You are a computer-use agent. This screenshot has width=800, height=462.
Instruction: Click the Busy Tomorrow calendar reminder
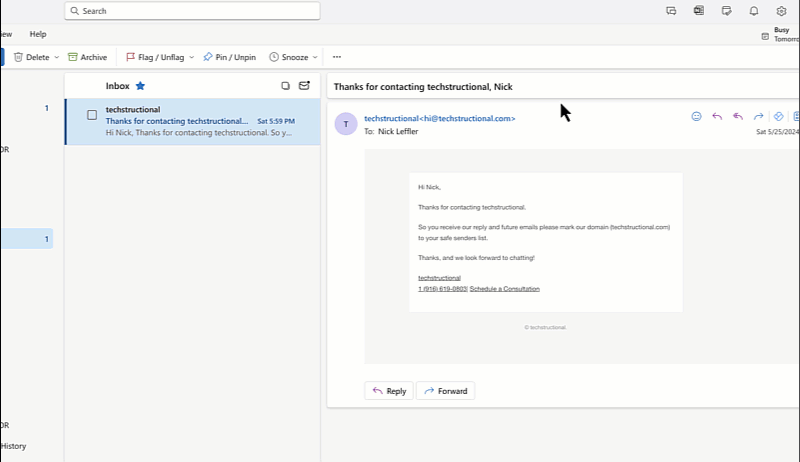click(x=780, y=35)
